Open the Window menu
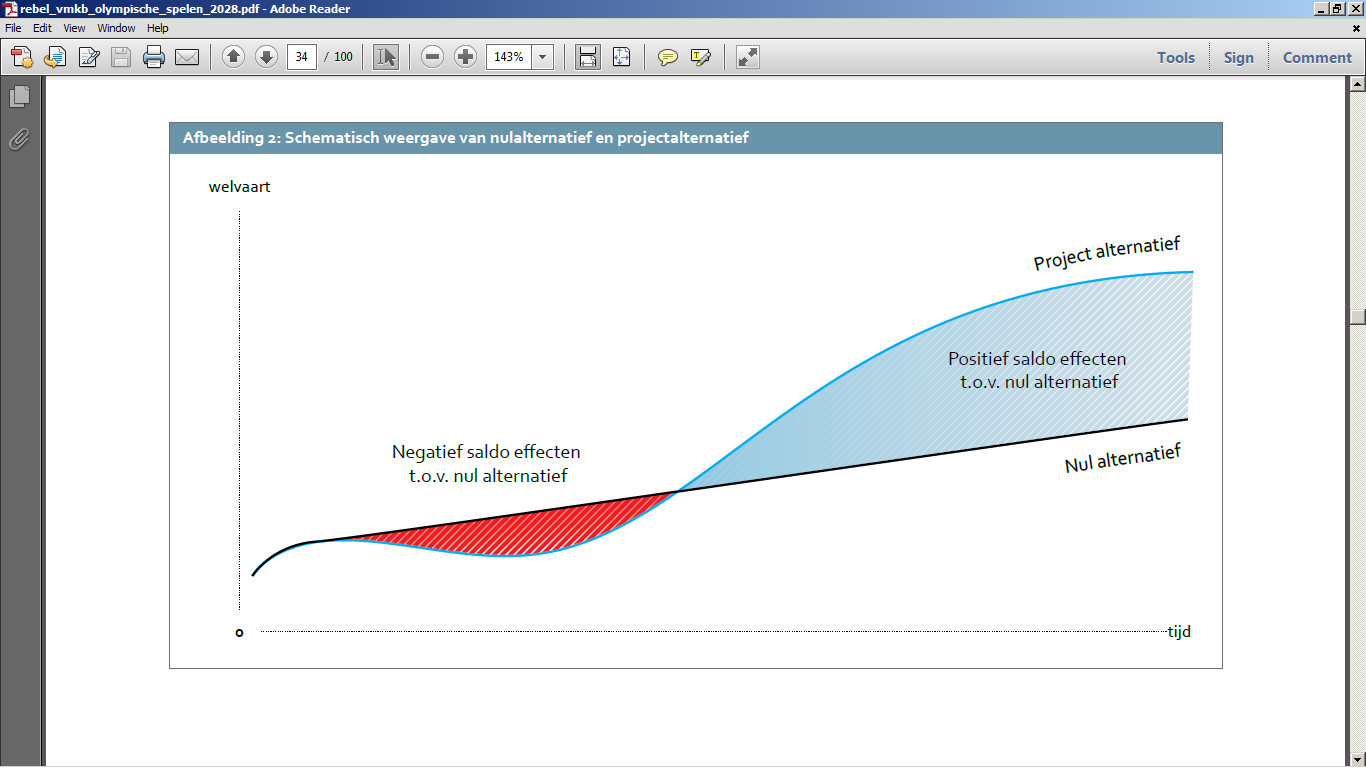Viewport: 1366px width, 768px height. pyautogui.click(x=116, y=28)
